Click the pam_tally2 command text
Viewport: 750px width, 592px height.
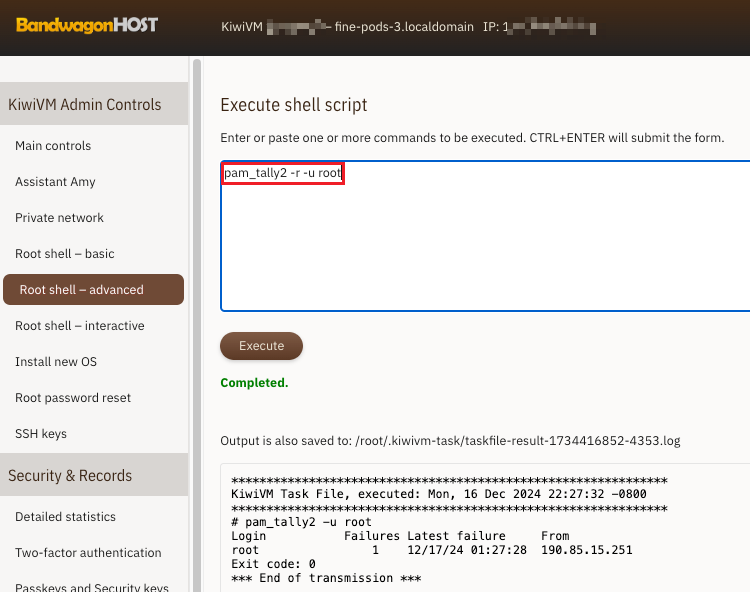(283, 174)
